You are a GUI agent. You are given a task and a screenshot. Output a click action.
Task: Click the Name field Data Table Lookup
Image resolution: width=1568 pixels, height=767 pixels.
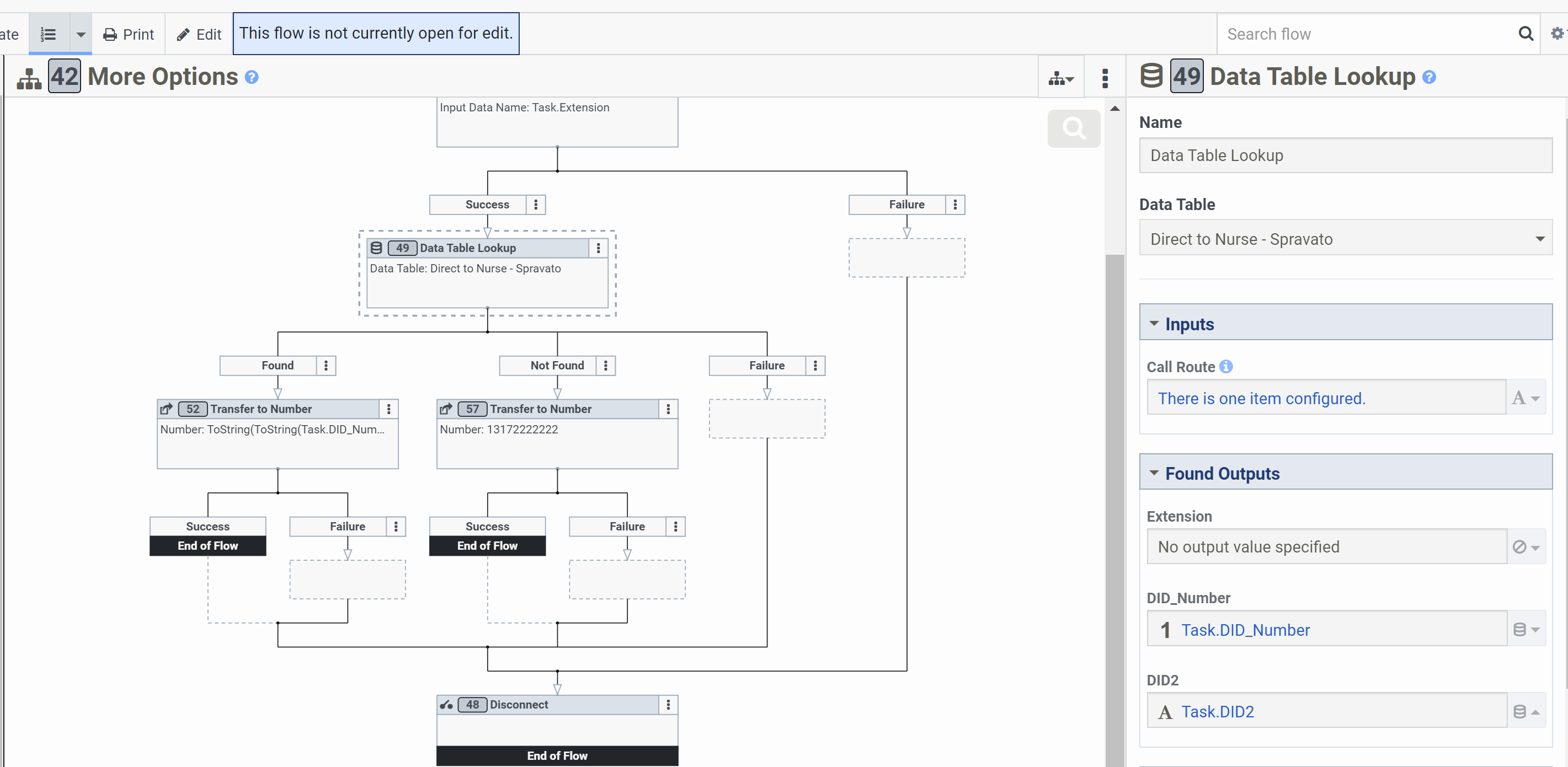(x=1346, y=155)
